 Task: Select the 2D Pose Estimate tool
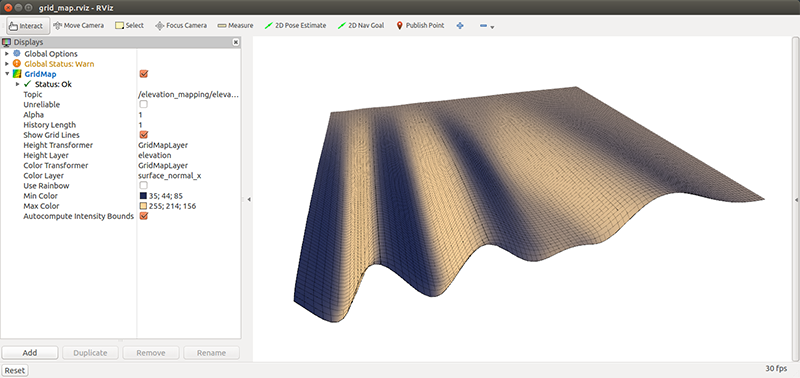[295, 26]
